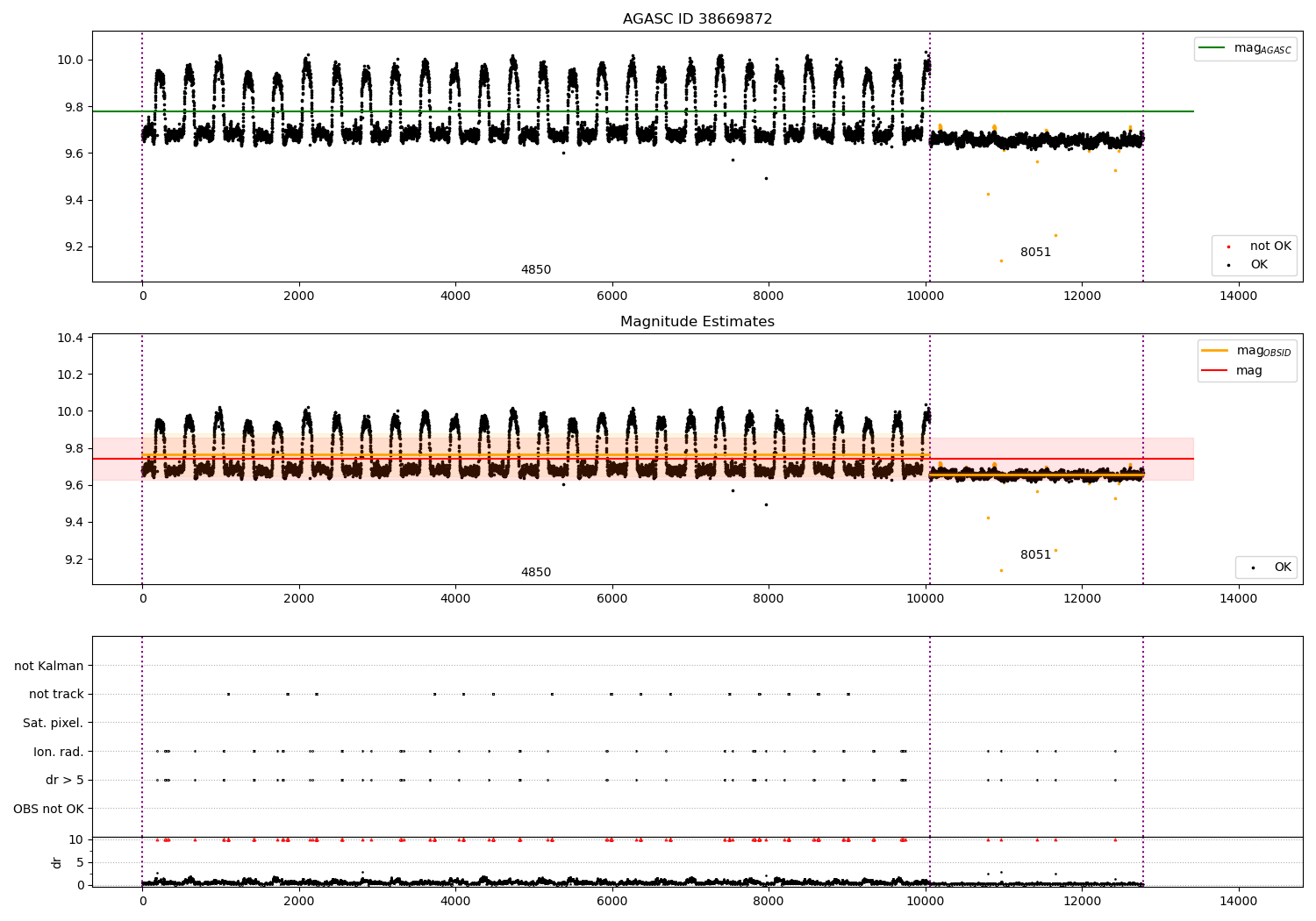The width and height of the screenshot is (1316, 921).
Task: Click the "10.0" y-tick of the top plot
Action: 70,61
